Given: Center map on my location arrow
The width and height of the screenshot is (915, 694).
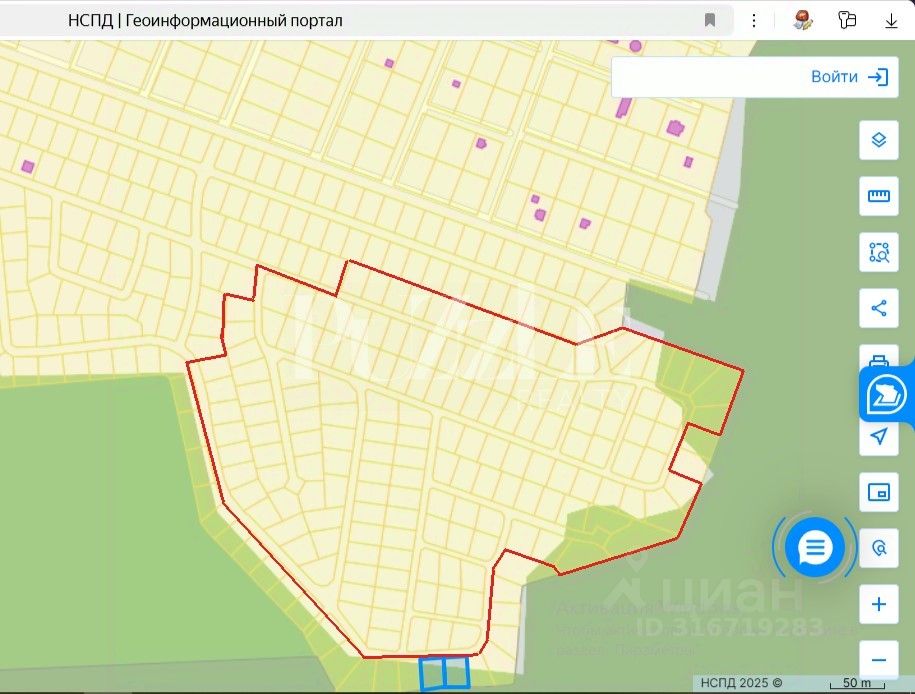Looking at the screenshot, I should point(878,437).
